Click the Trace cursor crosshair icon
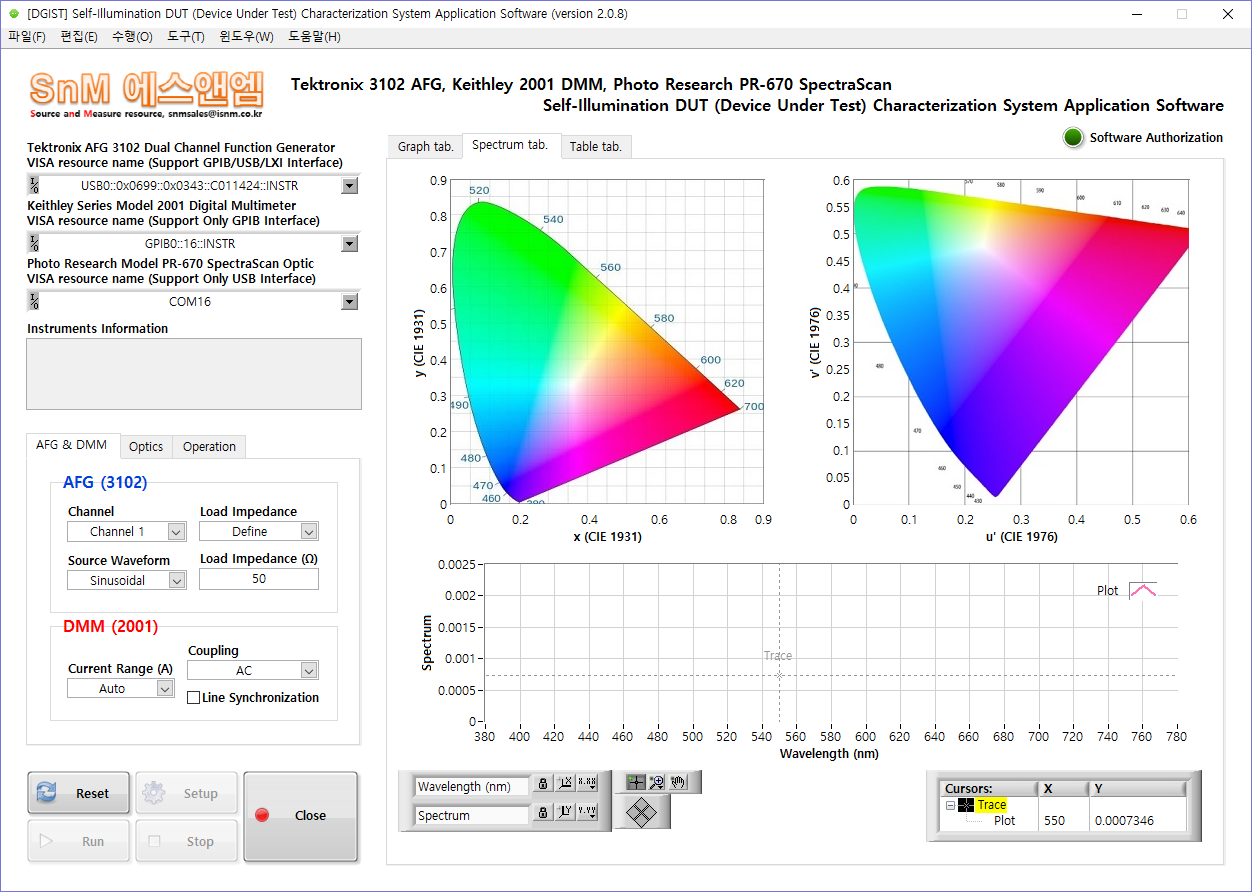Screen dimensions: 1252x892 pyautogui.click(x=966, y=805)
